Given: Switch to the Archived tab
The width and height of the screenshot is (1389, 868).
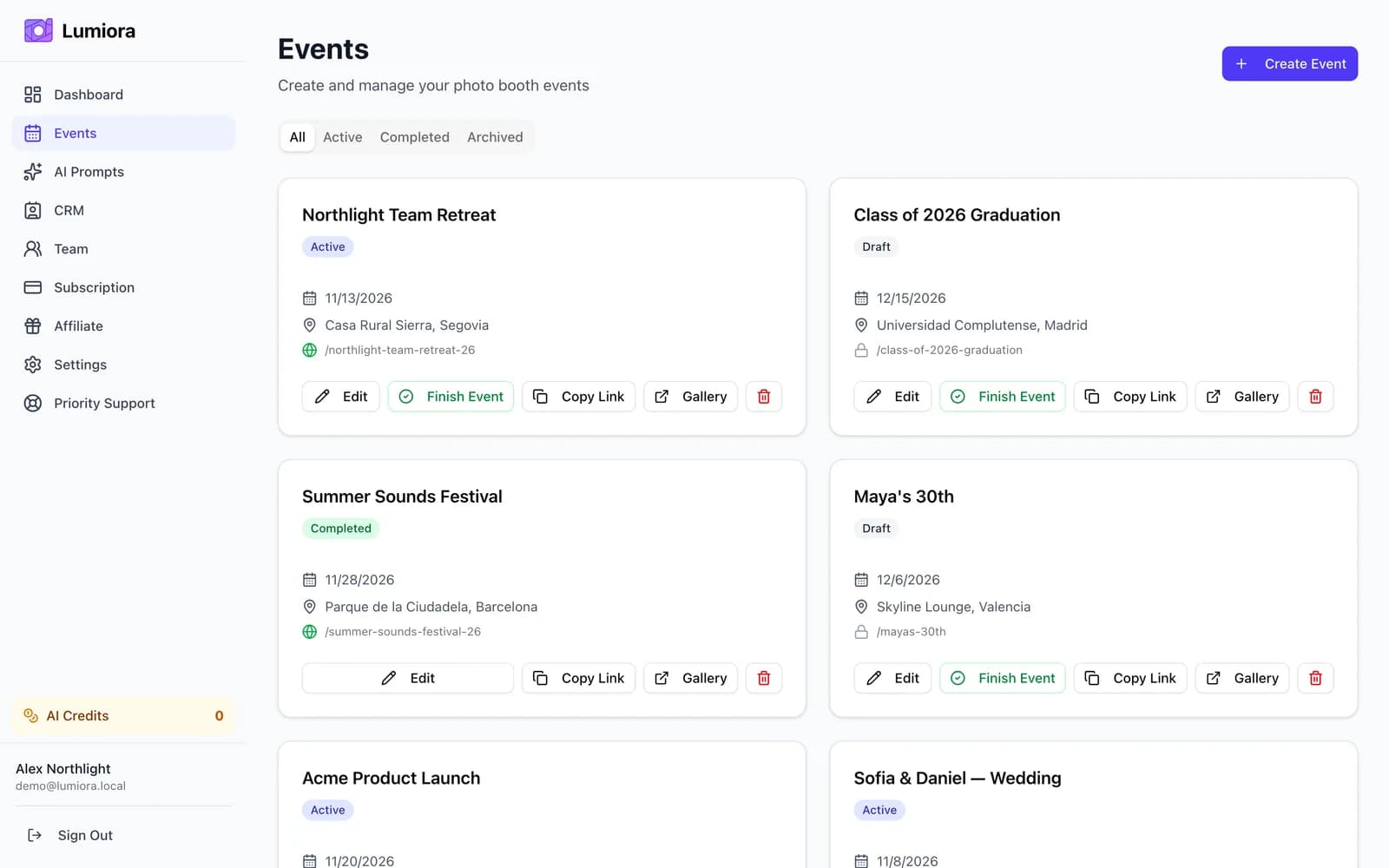Looking at the screenshot, I should [x=495, y=137].
